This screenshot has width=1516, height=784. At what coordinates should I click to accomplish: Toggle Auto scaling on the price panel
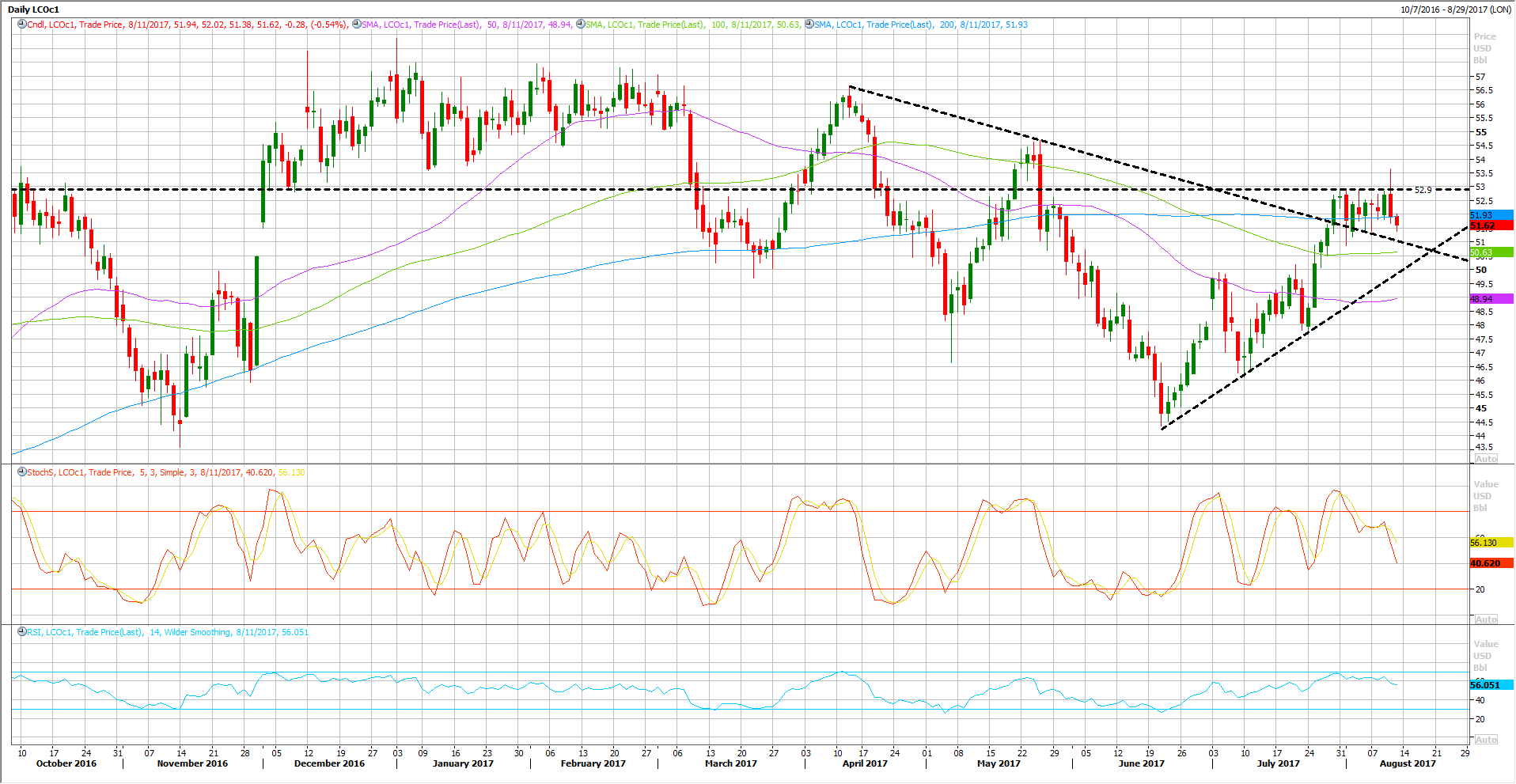[1485, 459]
